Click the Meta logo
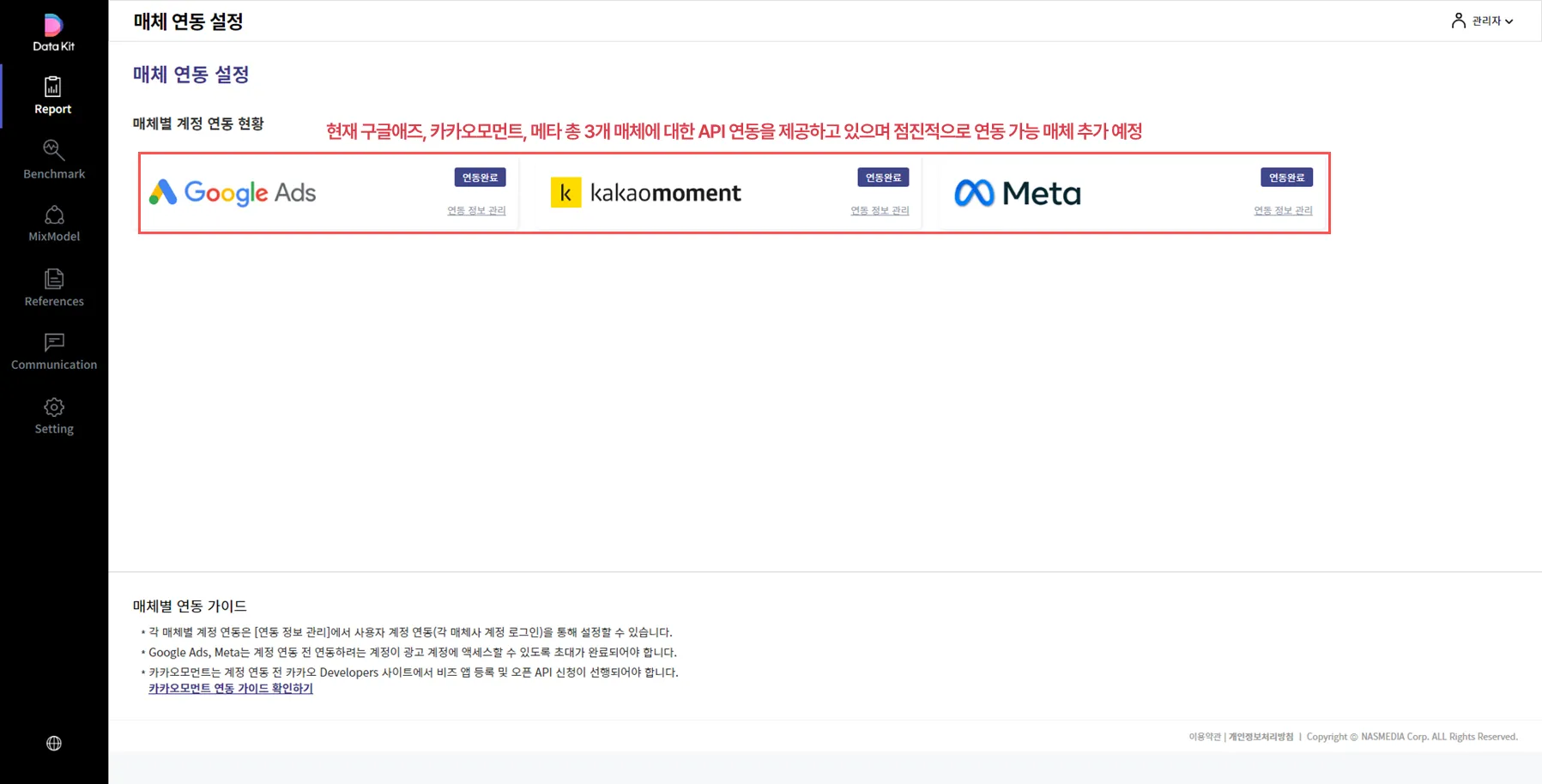 tap(1018, 193)
